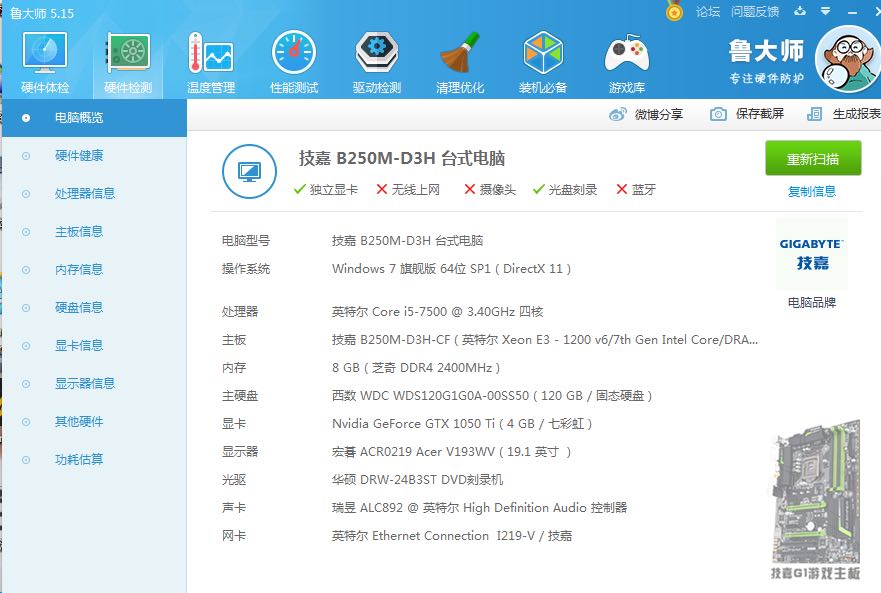
Task: Click the 英特尔 Ethernet Connection I219-V value
Action: point(452,536)
